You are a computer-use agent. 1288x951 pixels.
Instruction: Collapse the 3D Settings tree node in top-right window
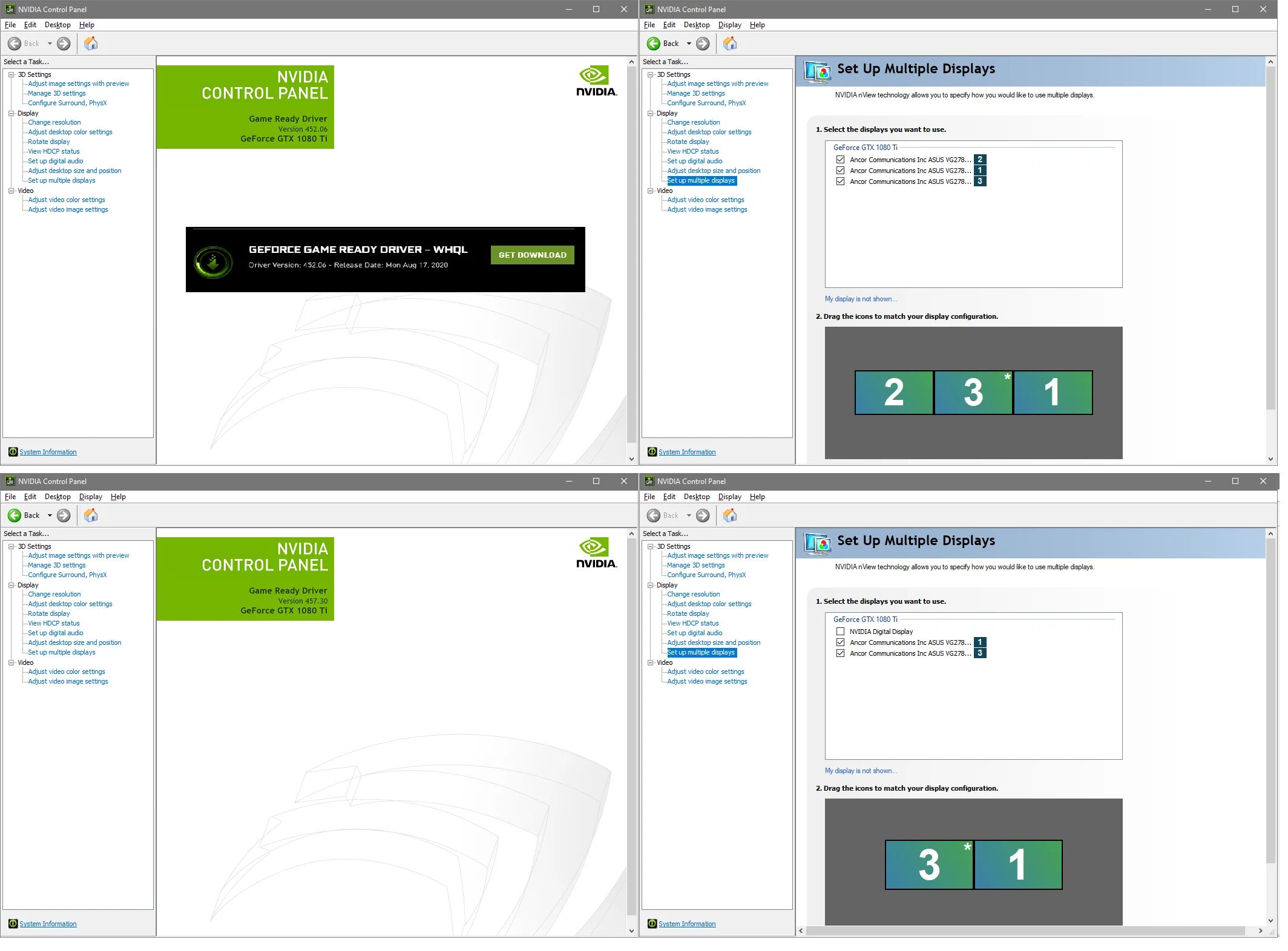(x=650, y=74)
